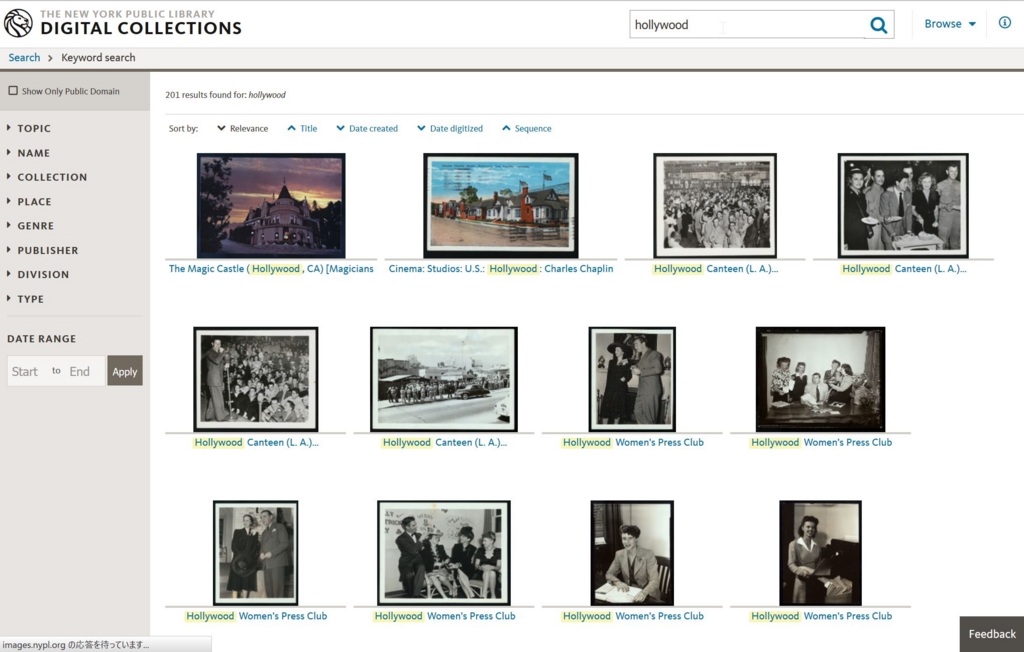Sort results by Date created
This screenshot has height=652, width=1024.
pos(367,129)
